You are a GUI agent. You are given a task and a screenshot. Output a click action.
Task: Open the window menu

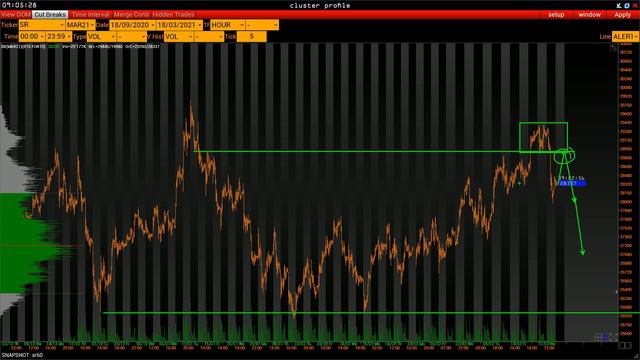pyautogui.click(x=589, y=15)
